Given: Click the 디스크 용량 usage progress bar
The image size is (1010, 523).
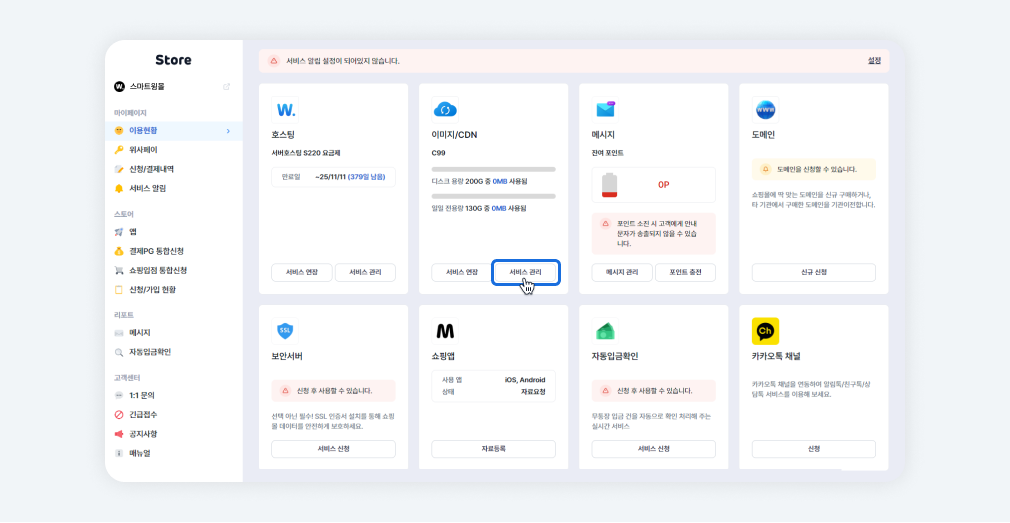Looking at the screenshot, I should pos(493,169).
